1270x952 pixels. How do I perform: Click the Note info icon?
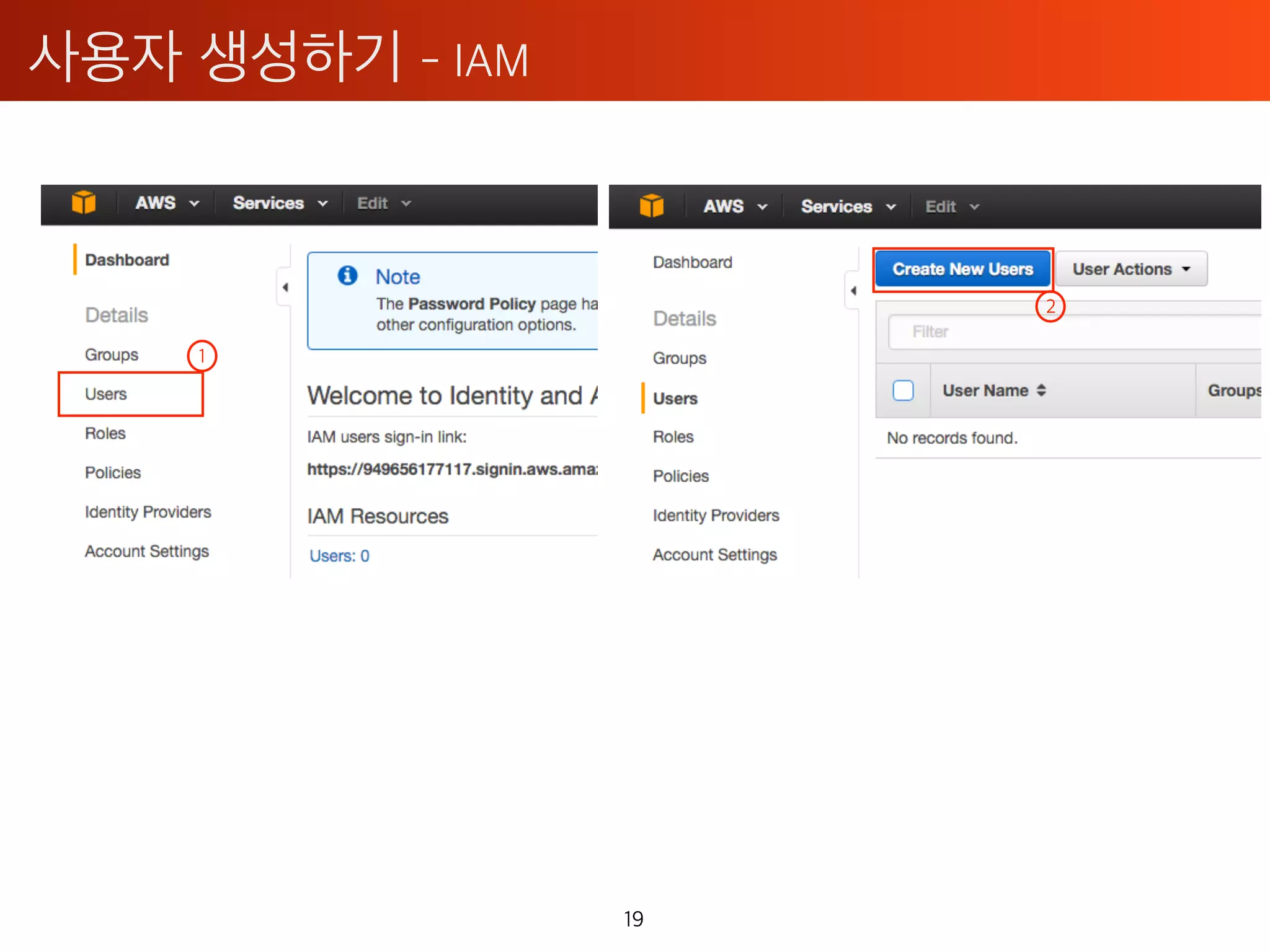click(x=347, y=275)
